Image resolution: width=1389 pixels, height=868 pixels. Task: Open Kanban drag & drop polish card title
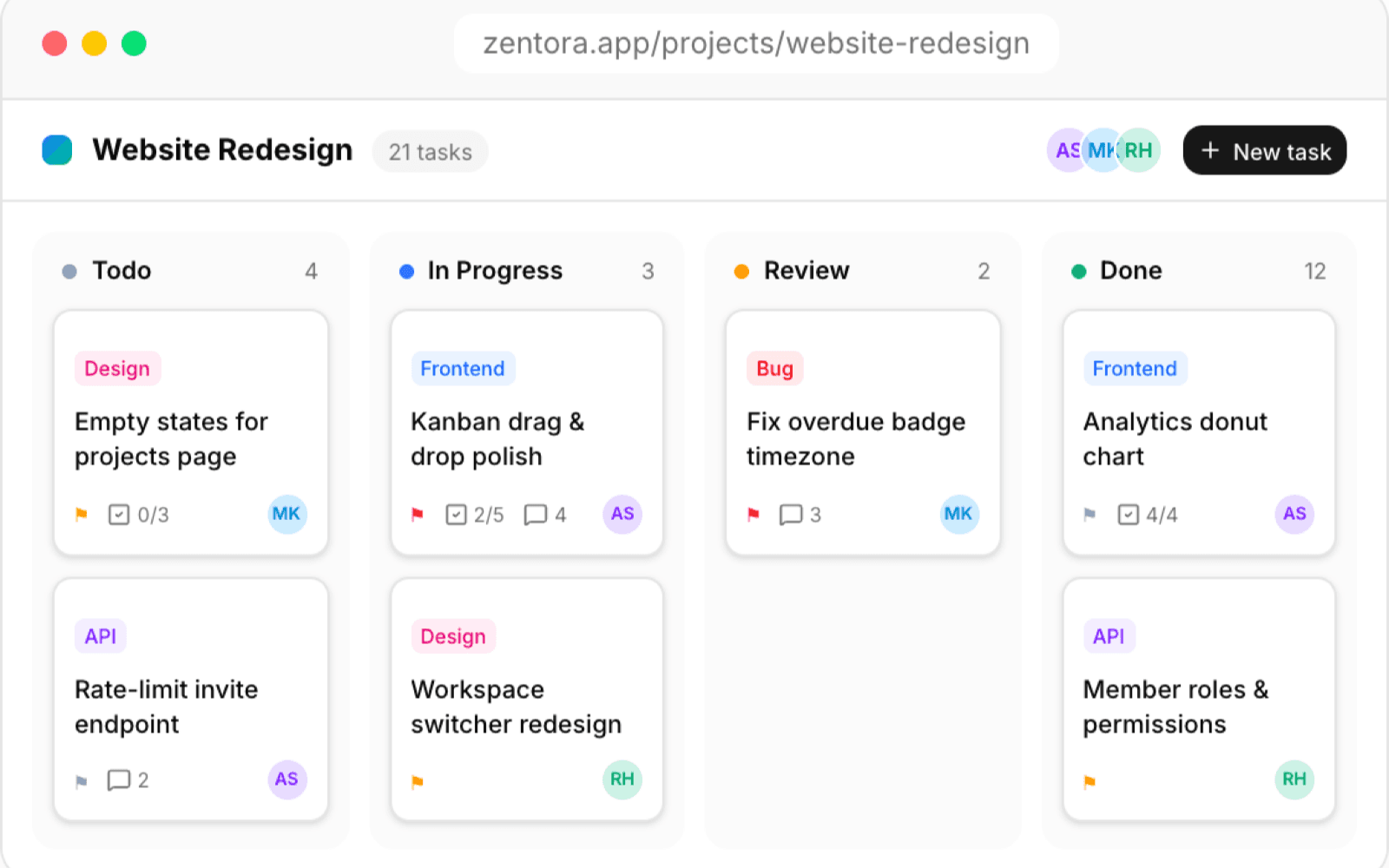click(x=497, y=439)
